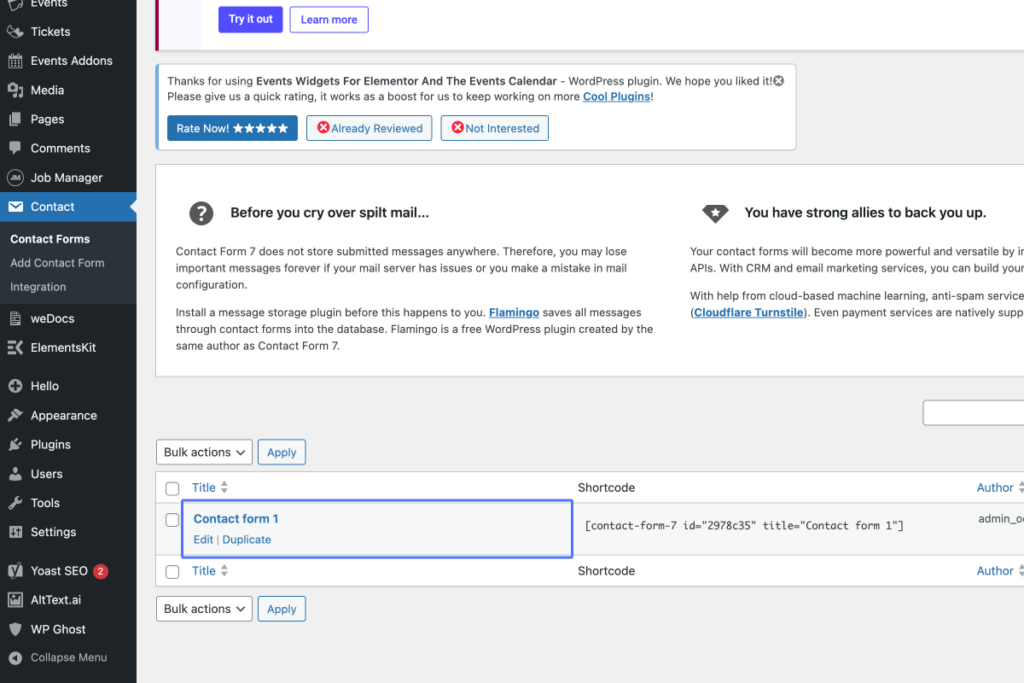This screenshot has height=683, width=1024.
Task: Click the search contact forms input field
Action: pos(973,413)
